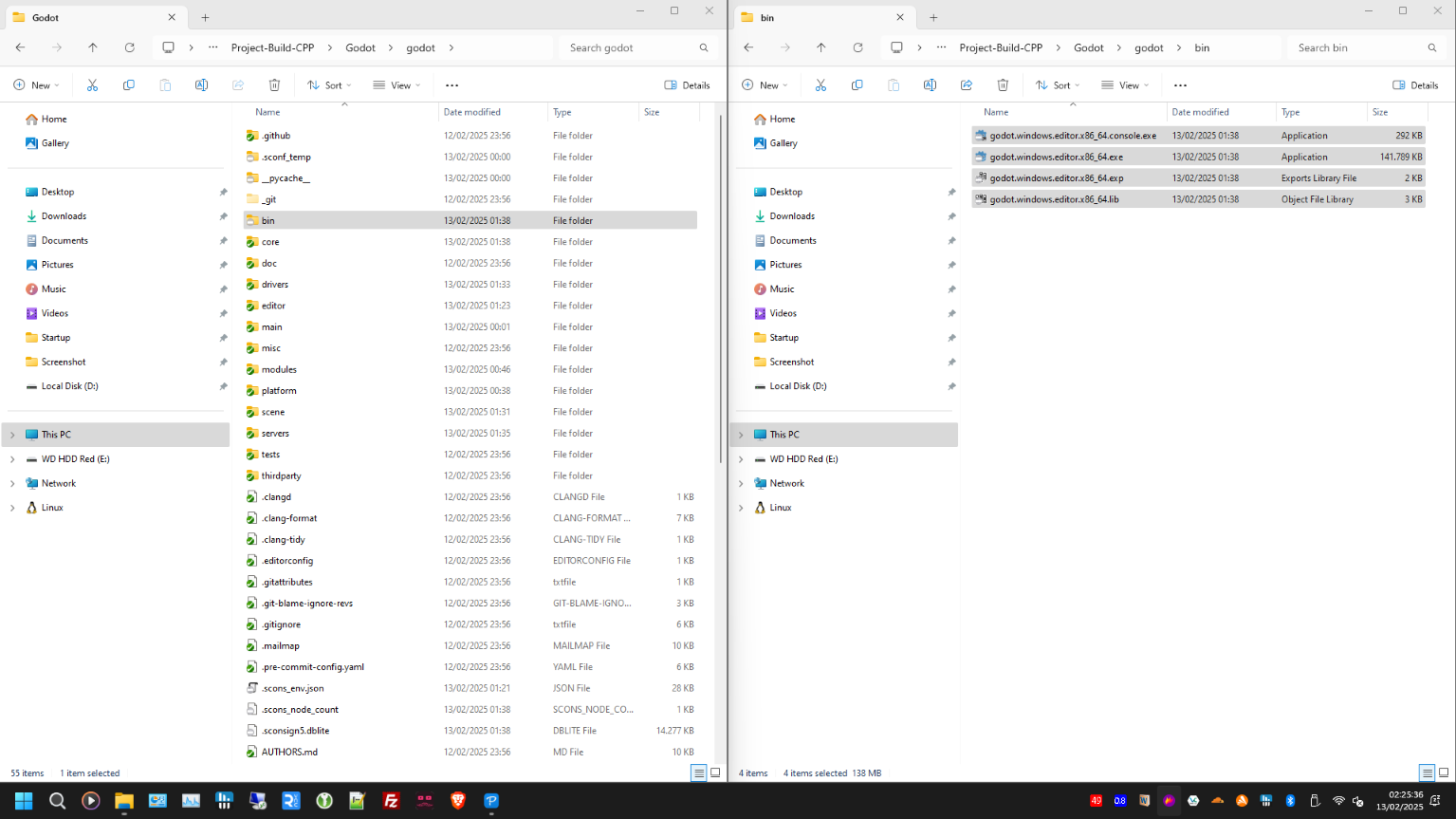The image size is (1456, 819).
Task: Click Project-Build-CPP breadcrumb in Godot window
Action: tap(272, 47)
